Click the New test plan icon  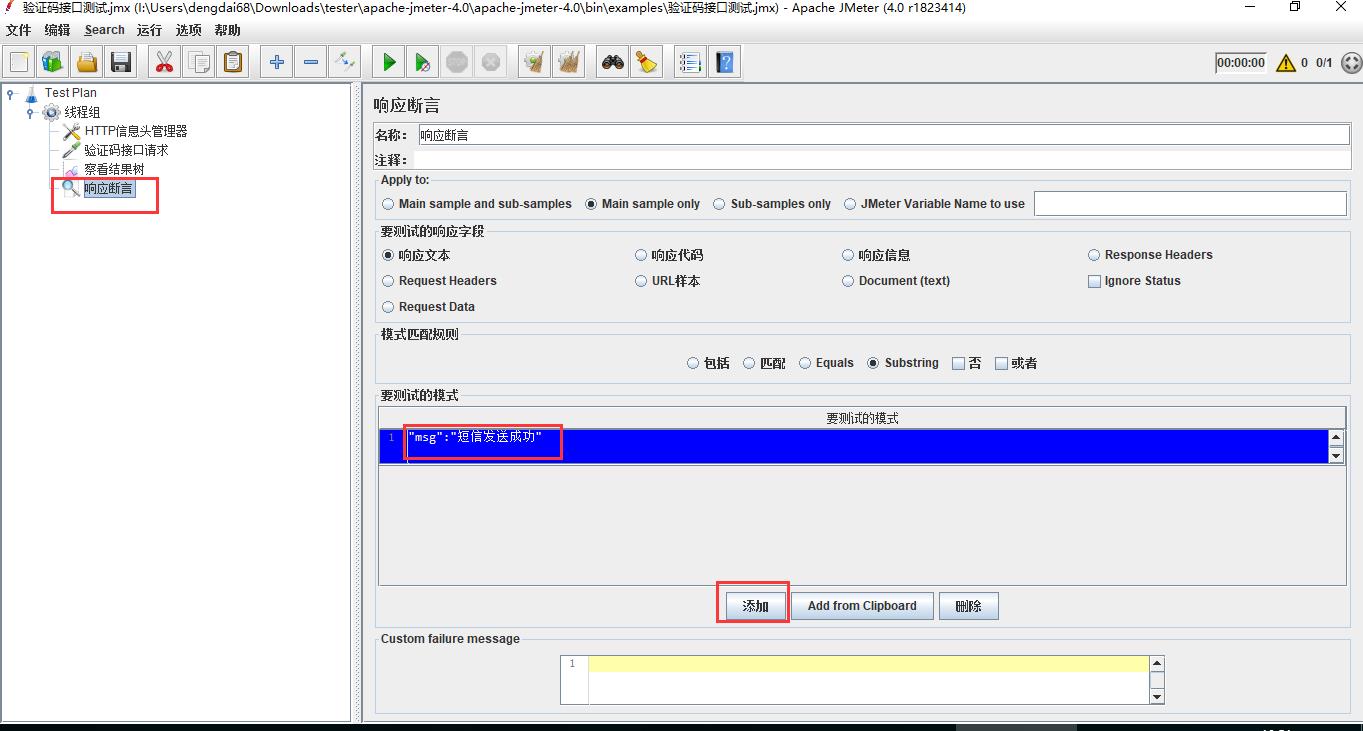pos(19,62)
